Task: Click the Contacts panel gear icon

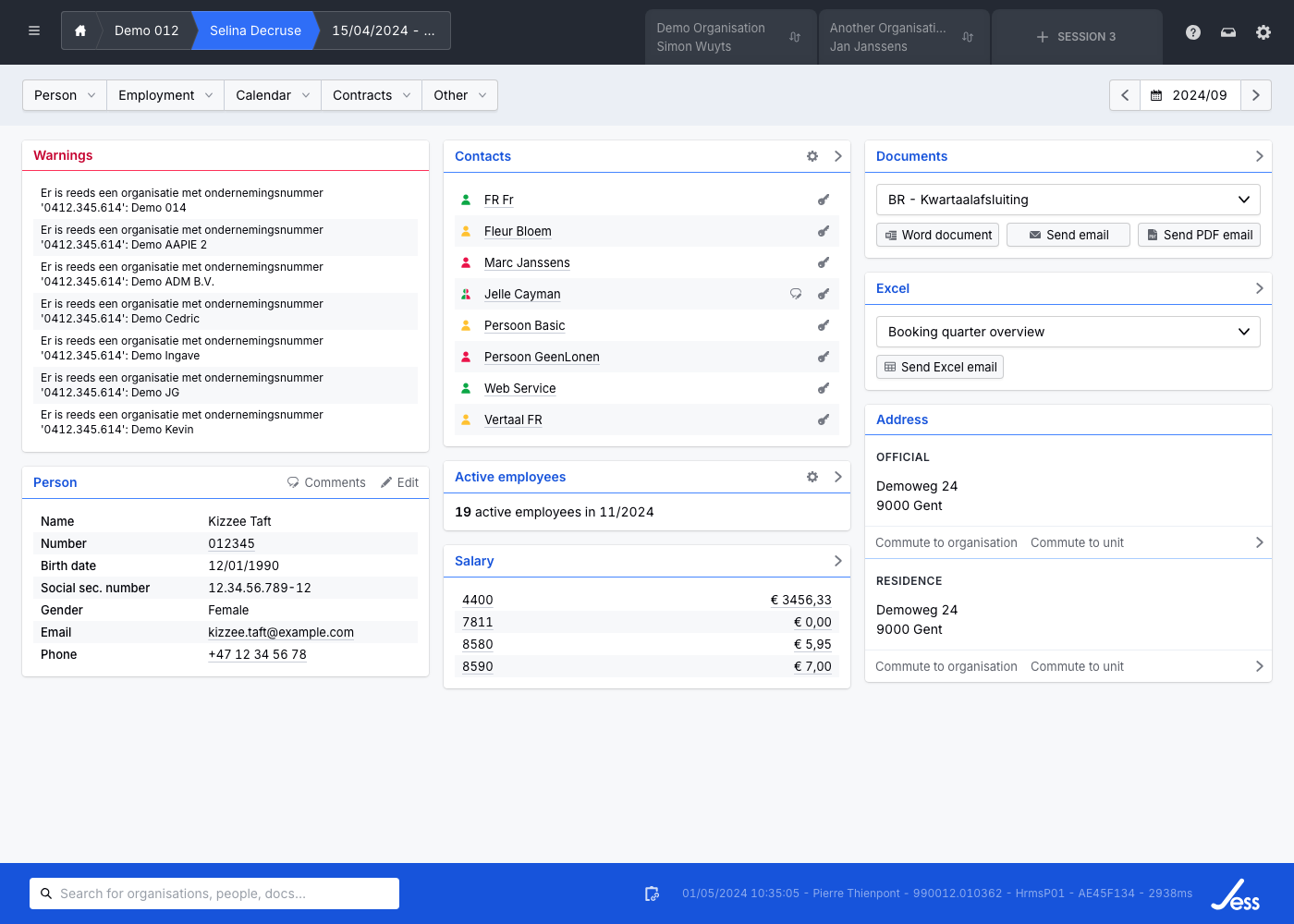Action: (812, 156)
